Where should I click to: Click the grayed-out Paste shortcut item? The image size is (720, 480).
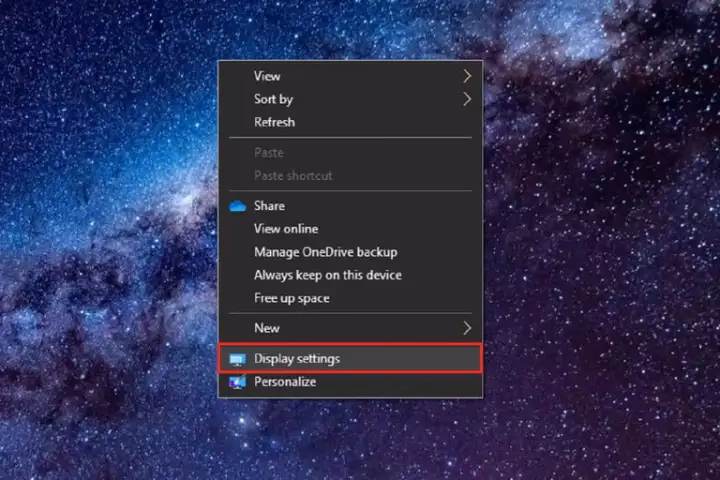(350, 175)
